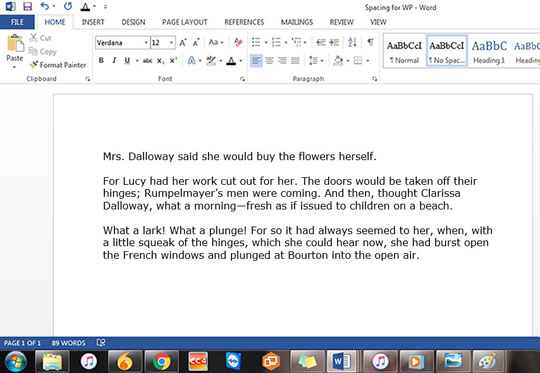540x373 pixels.
Task: Grow font size with the larger A icon
Action: pyautogui.click(x=183, y=43)
